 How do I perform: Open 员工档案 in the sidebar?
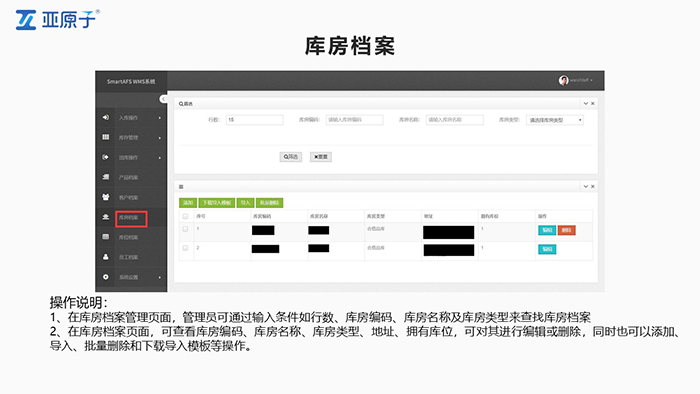pos(129,257)
